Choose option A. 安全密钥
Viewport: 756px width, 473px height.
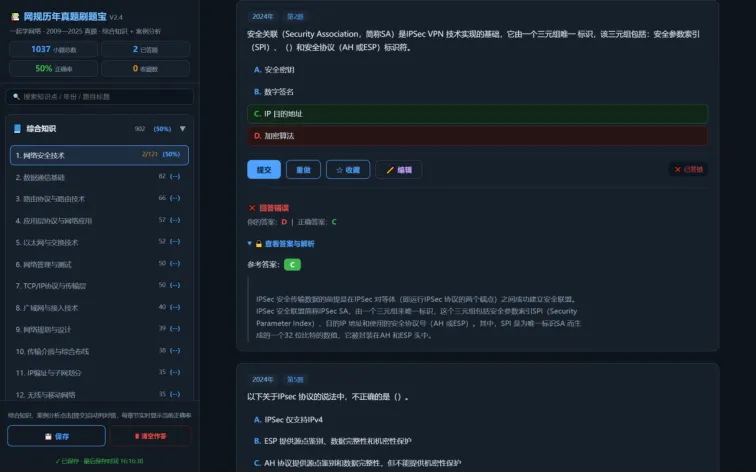pos(477,70)
